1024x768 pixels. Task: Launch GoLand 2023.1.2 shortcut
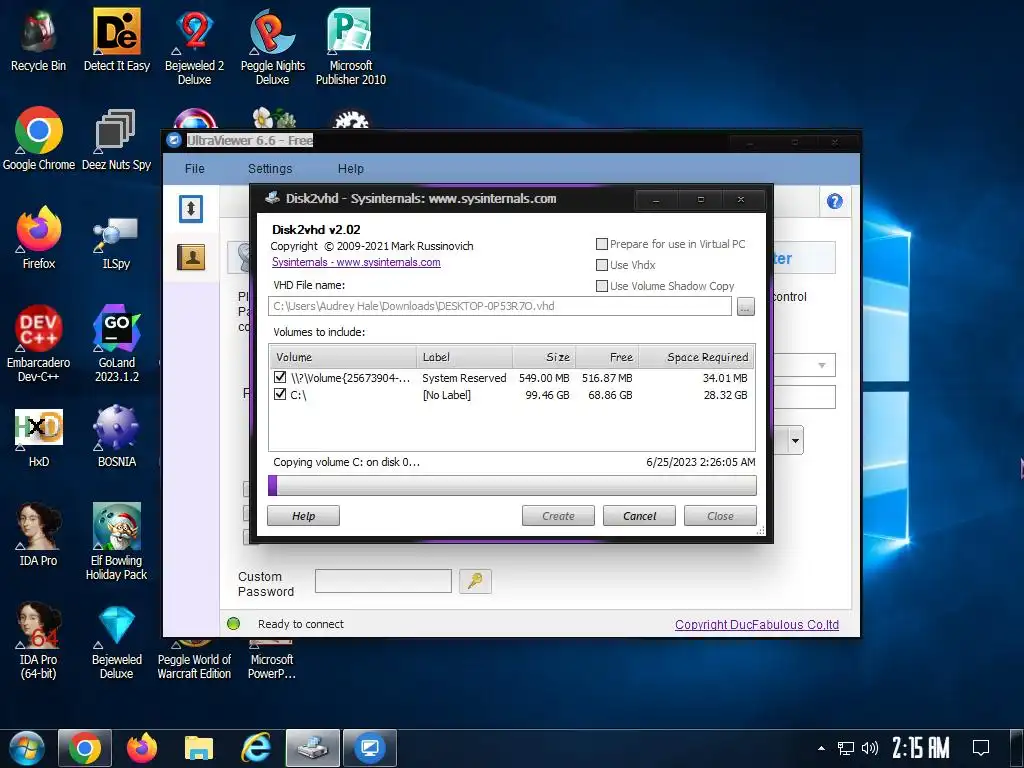[116, 343]
